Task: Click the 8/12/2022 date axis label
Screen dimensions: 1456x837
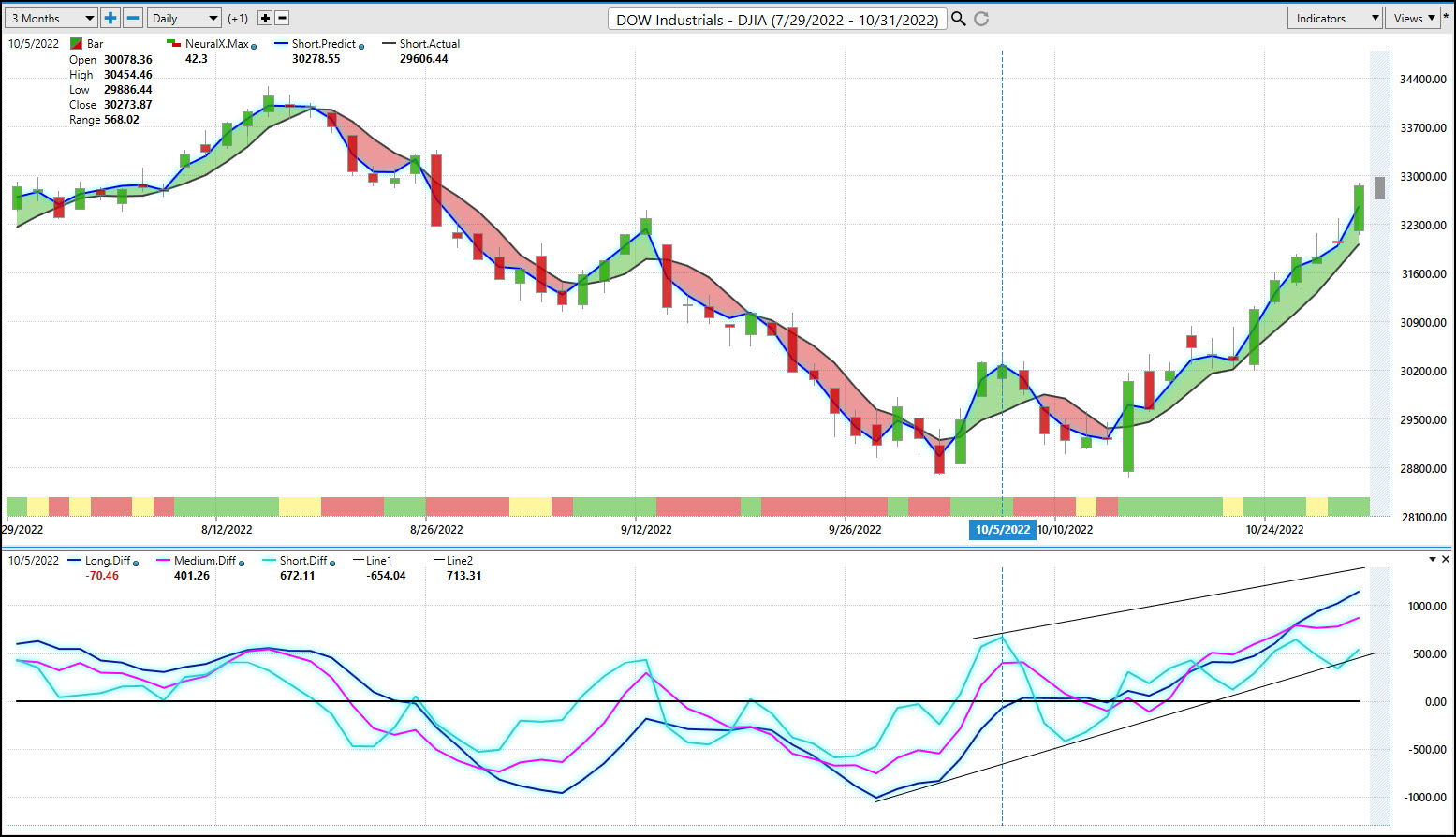Action: click(227, 529)
